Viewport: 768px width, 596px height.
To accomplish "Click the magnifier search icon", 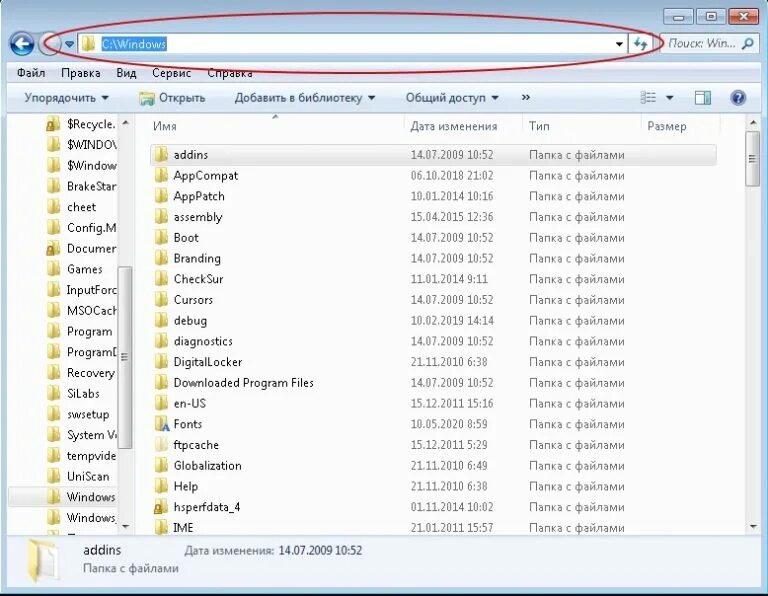I will pos(747,44).
